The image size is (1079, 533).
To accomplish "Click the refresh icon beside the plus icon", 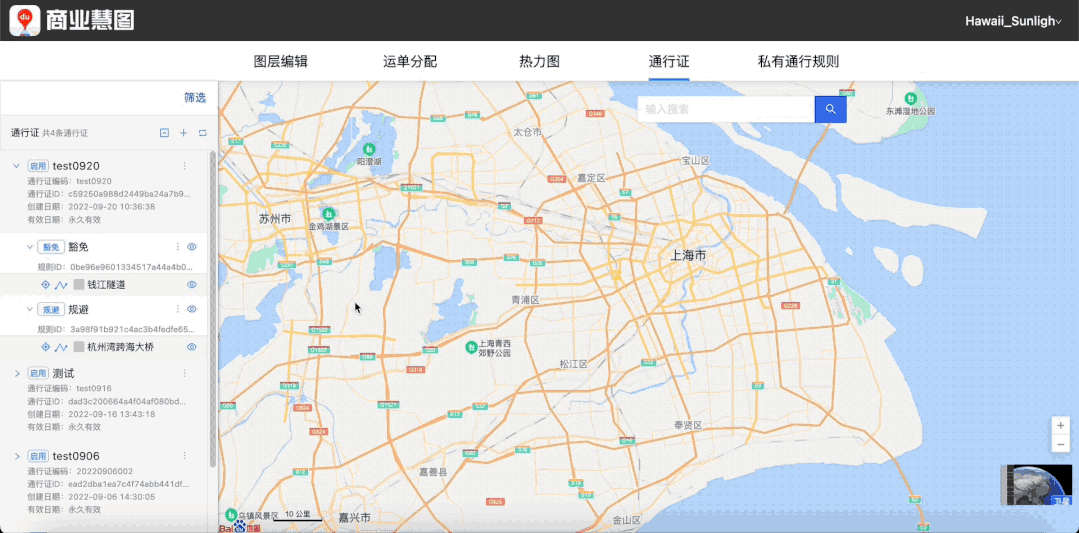I will (x=202, y=133).
